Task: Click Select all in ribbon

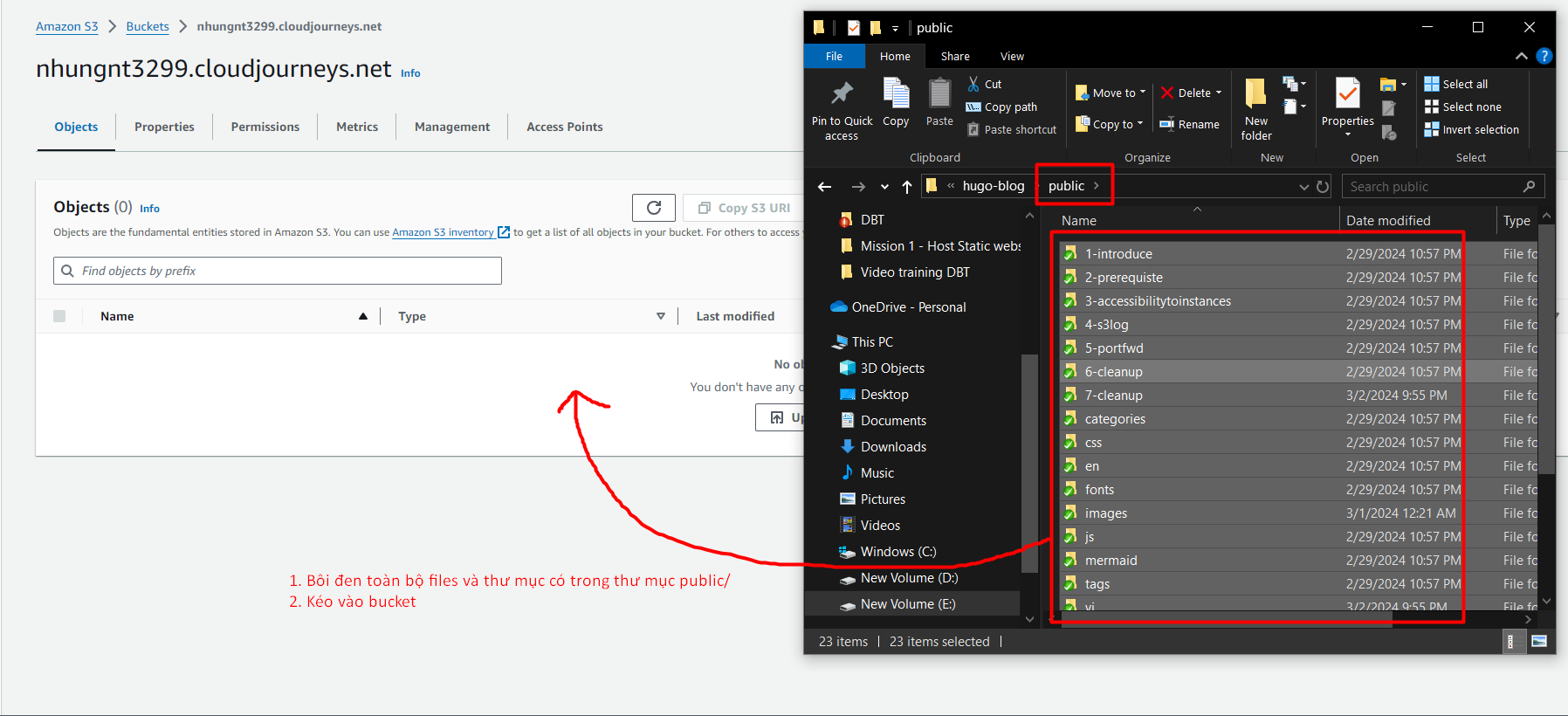Action: pos(1456,84)
